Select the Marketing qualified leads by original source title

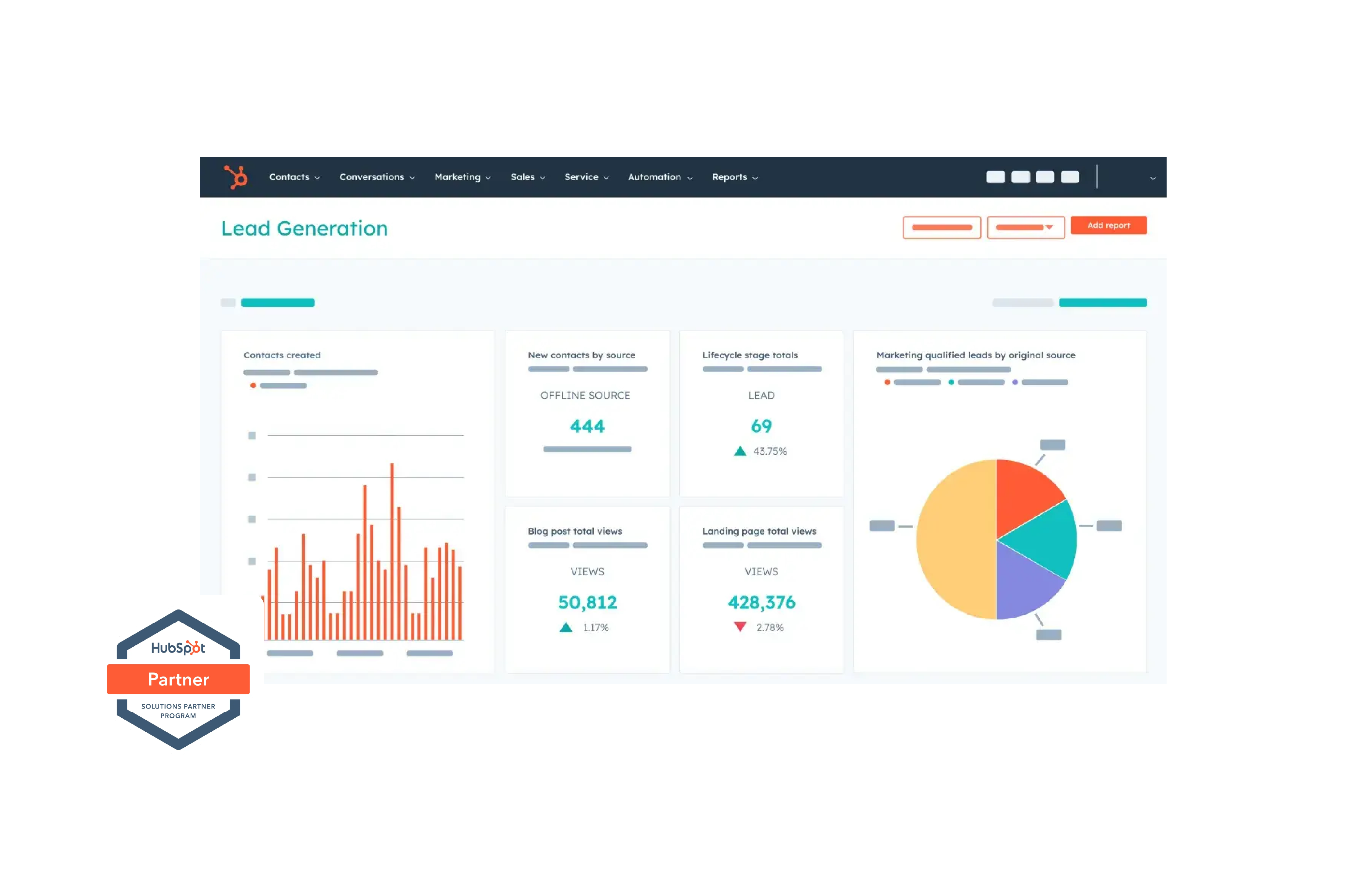975,355
